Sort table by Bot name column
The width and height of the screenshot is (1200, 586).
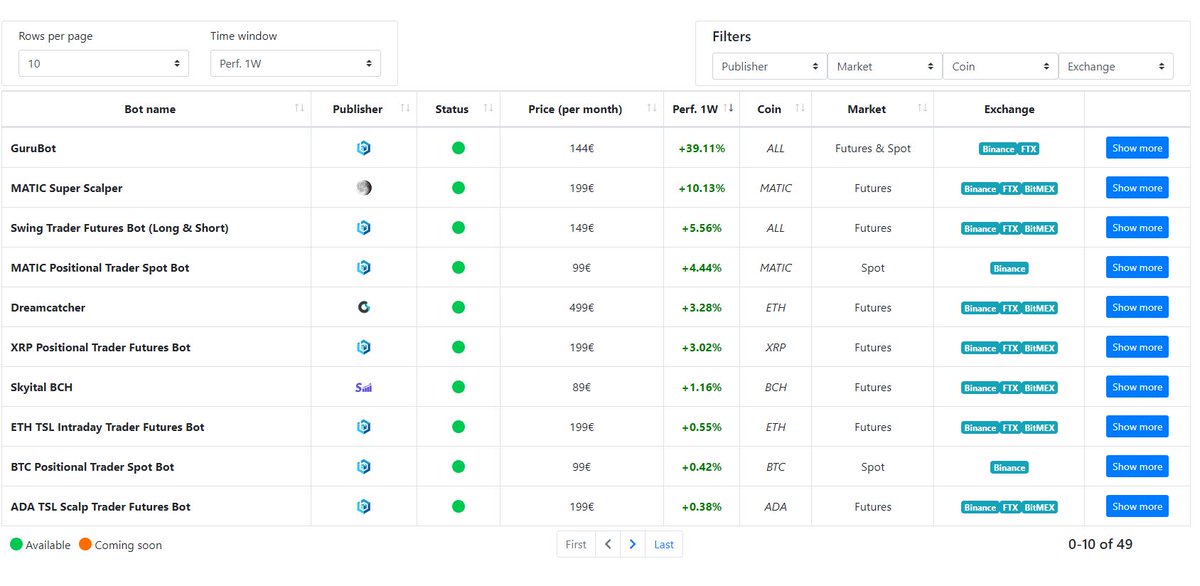(299, 108)
